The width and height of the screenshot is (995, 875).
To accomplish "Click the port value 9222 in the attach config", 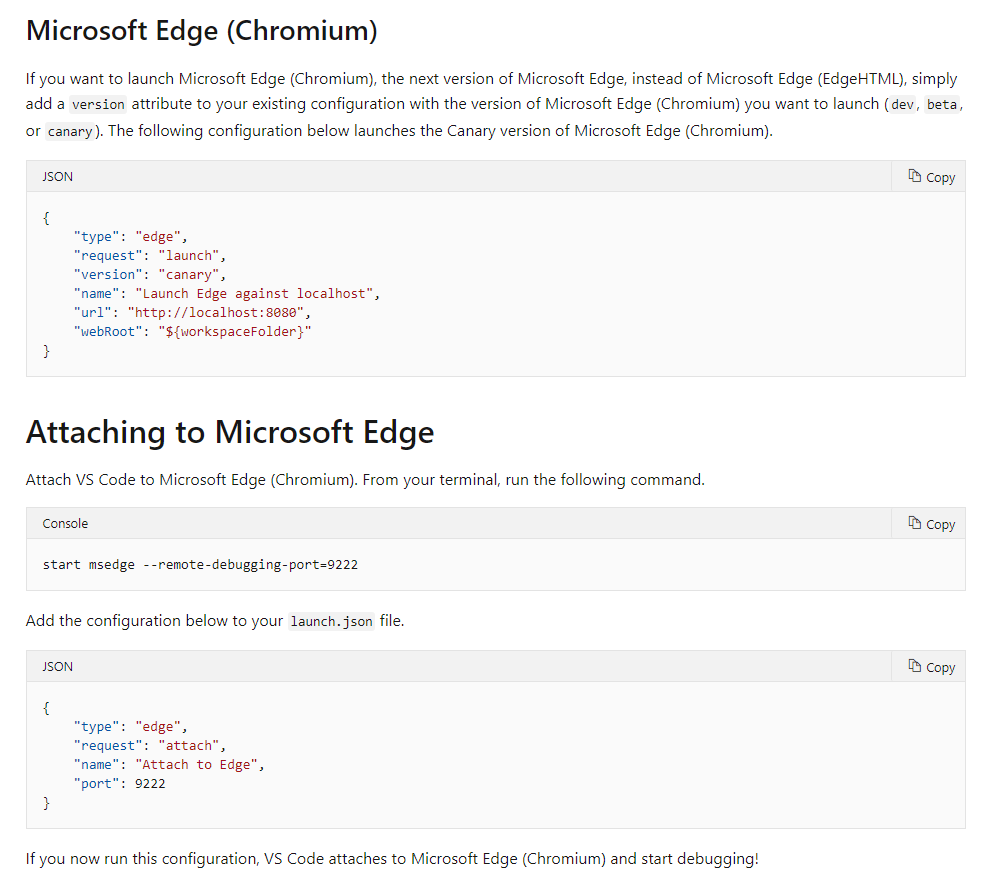I will pyautogui.click(x=150, y=784).
